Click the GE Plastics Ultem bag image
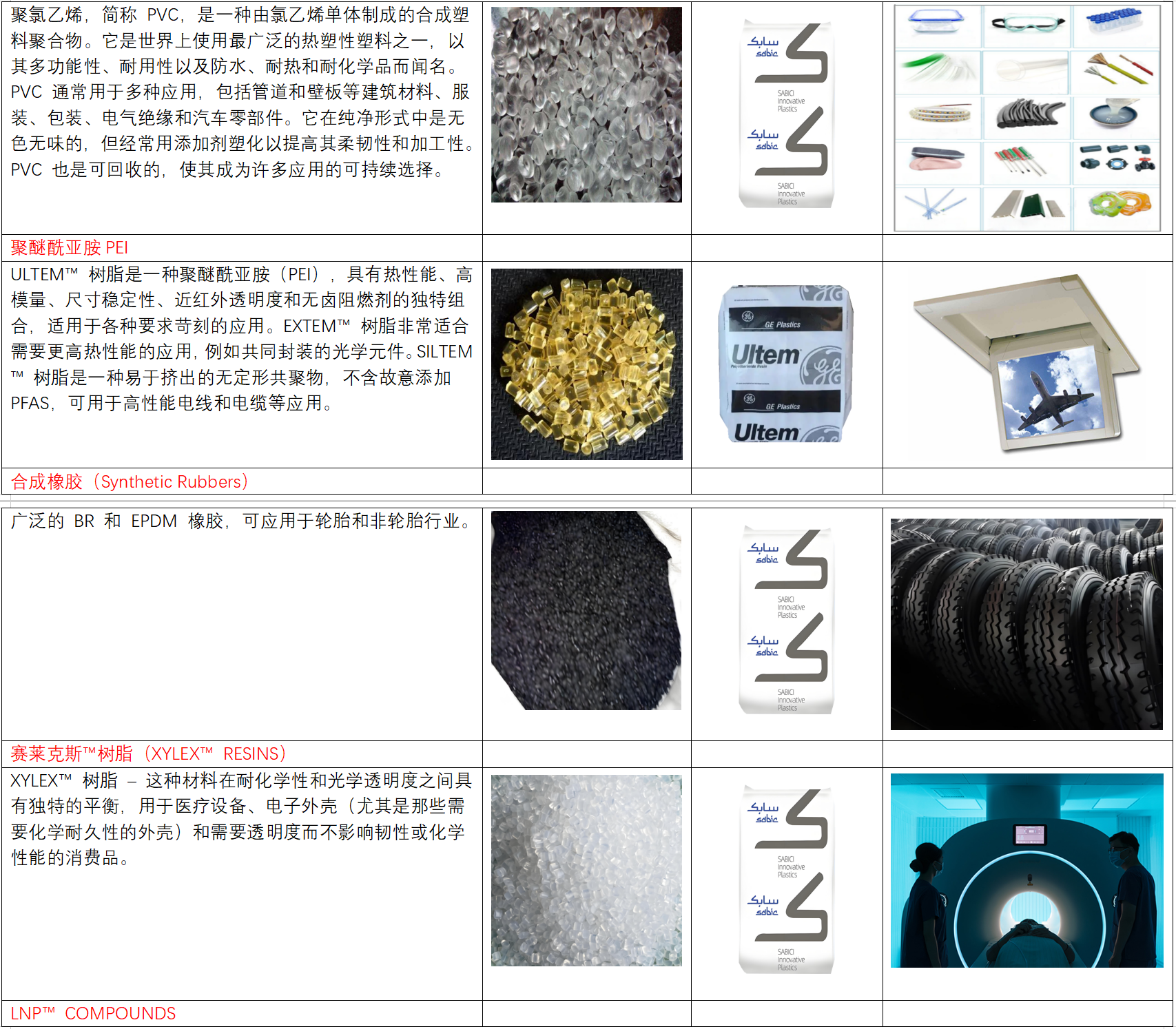 point(787,364)
